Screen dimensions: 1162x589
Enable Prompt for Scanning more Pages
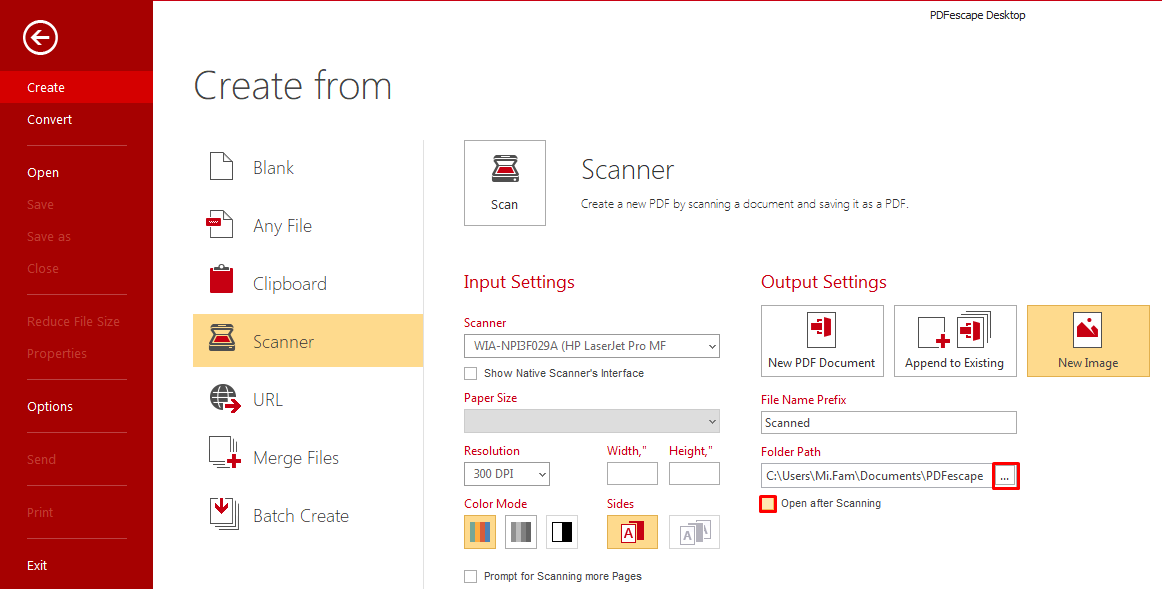pyautogui.click(x=471, y=576)
